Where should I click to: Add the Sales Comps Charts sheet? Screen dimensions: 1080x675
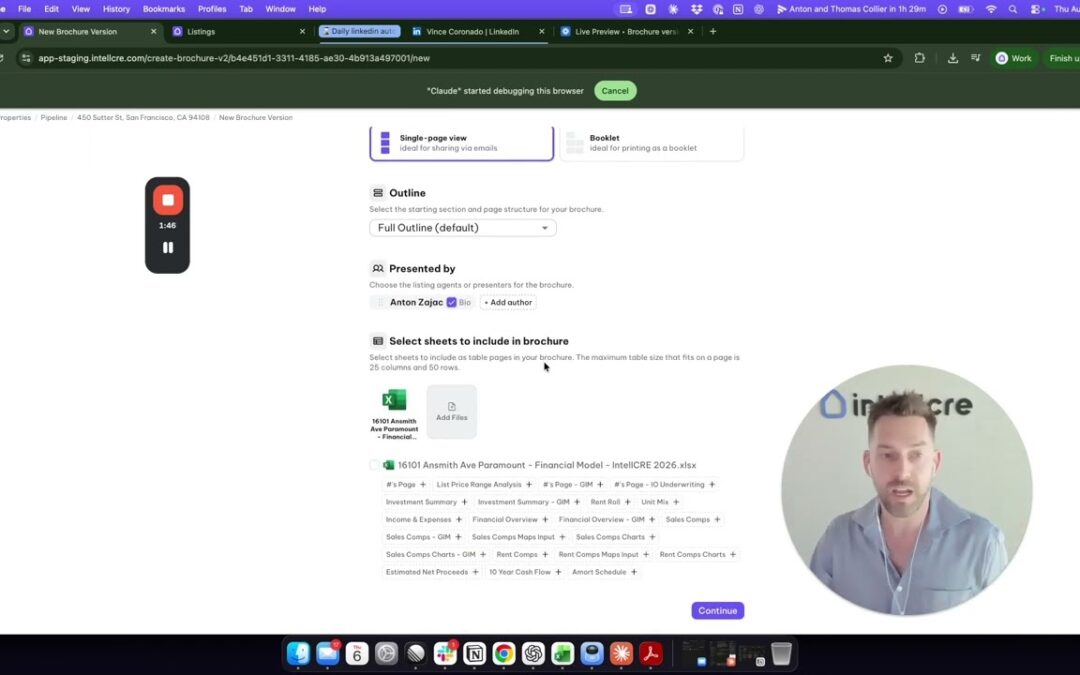tap(652, 537)
